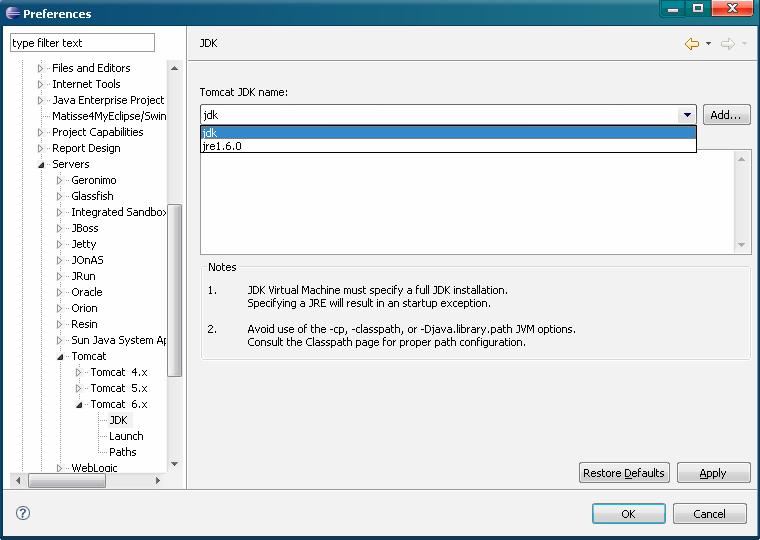Expand the Tomcat 5.x node
760x540 pixels.
[x=79, y=388]
